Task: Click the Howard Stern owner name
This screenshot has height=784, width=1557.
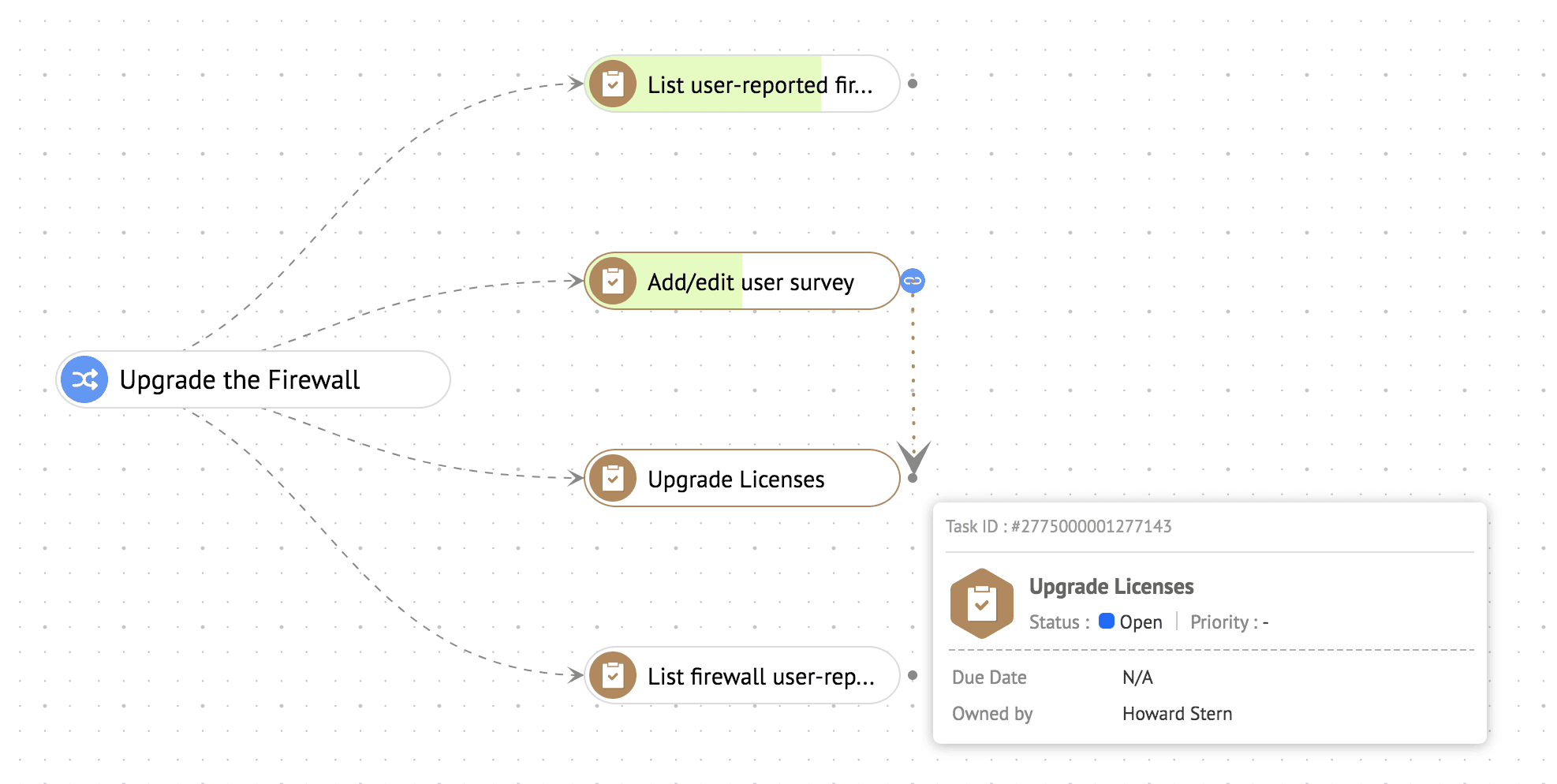Action: 1177,714
